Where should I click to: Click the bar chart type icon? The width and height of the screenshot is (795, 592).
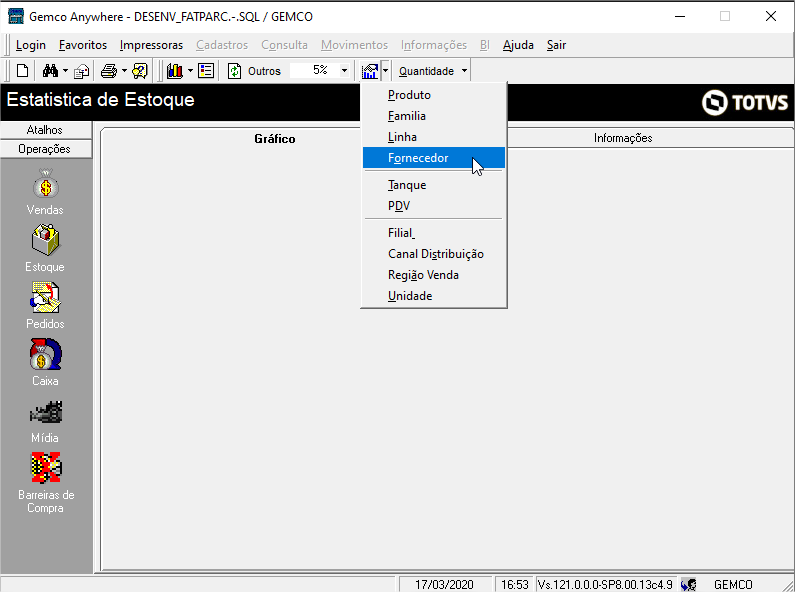(x=175, y=71)
